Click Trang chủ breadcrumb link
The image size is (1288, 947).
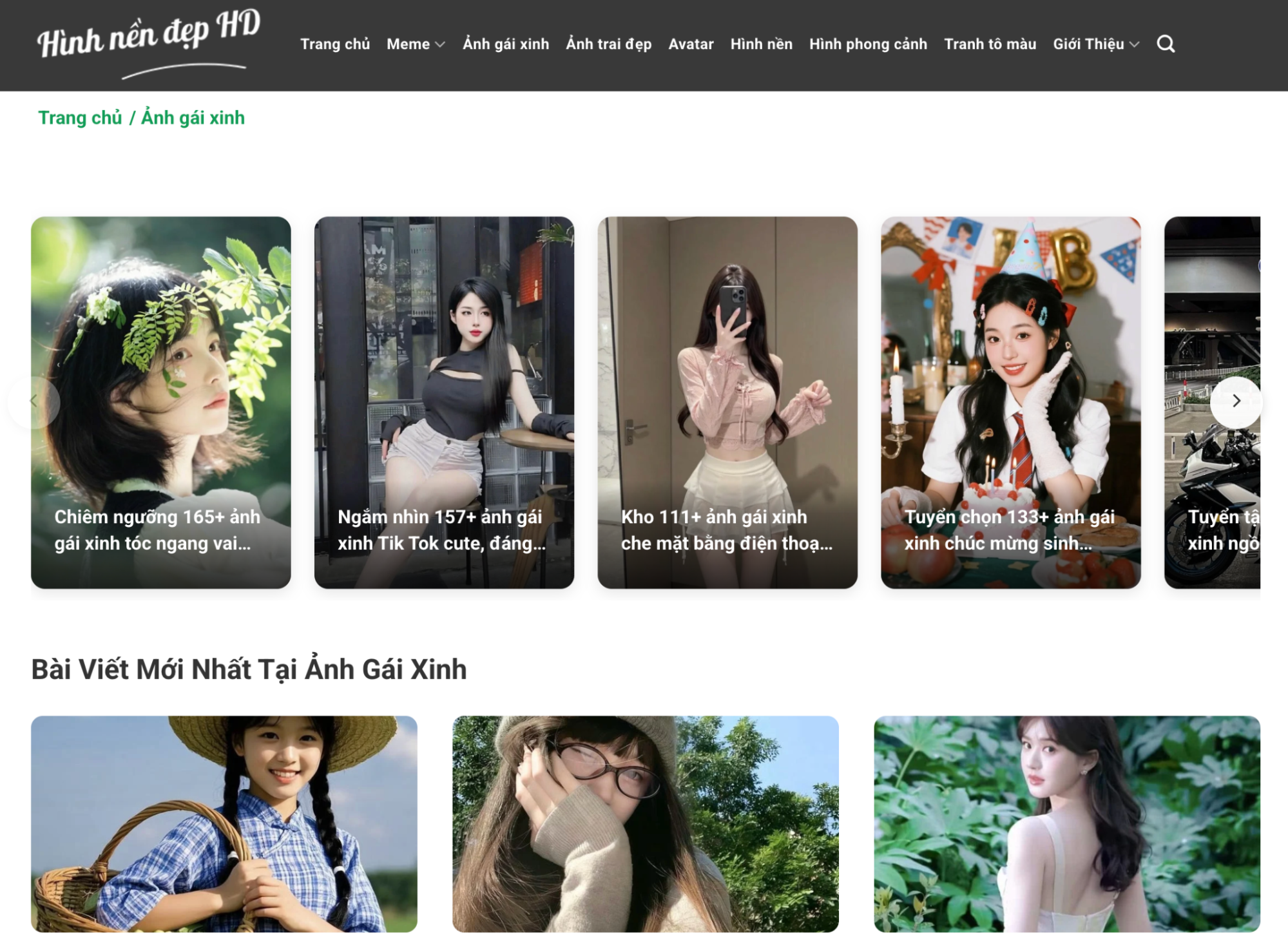tap(80, 118)
